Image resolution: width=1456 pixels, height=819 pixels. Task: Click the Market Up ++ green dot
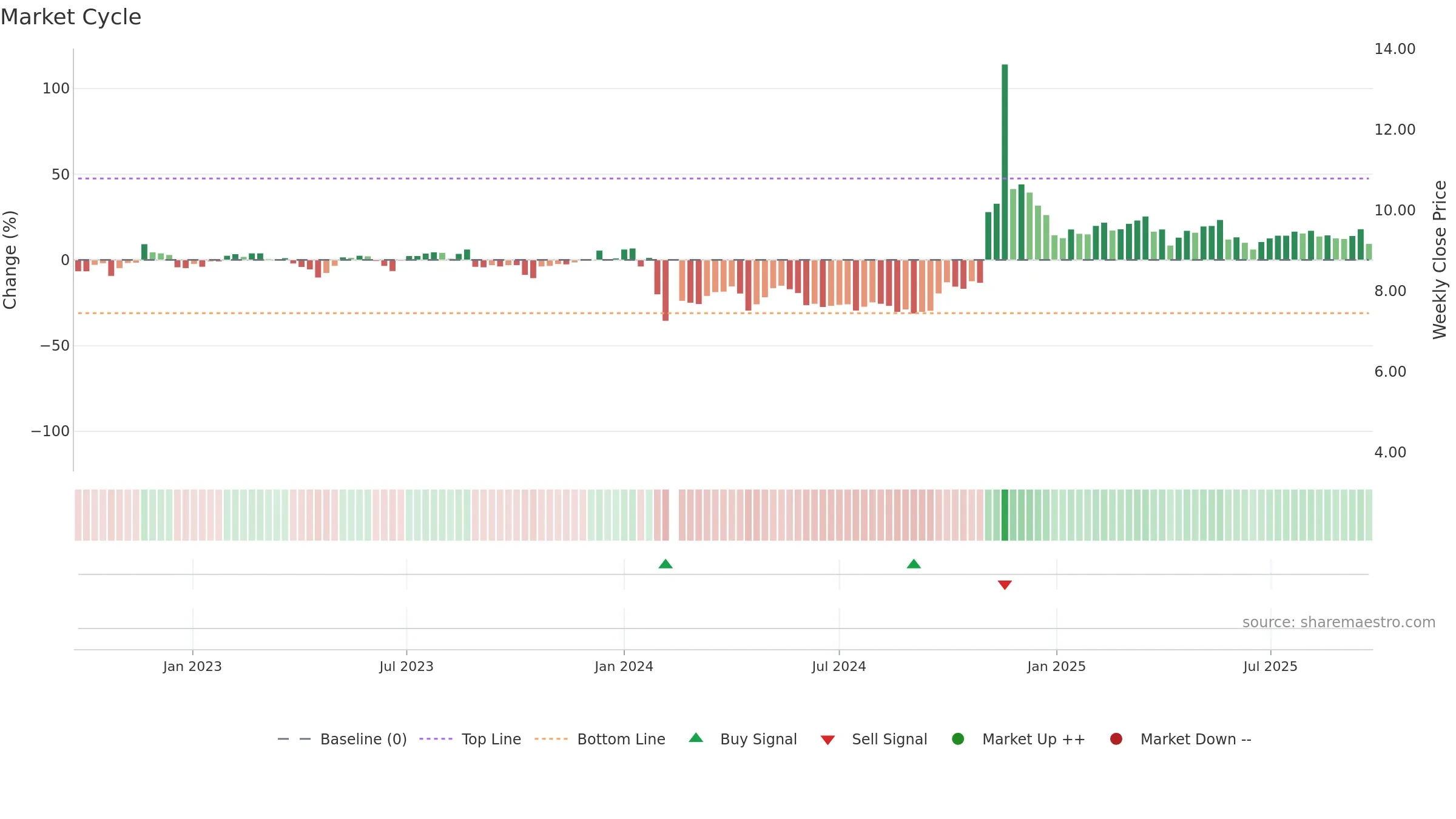tap(958, 739)
